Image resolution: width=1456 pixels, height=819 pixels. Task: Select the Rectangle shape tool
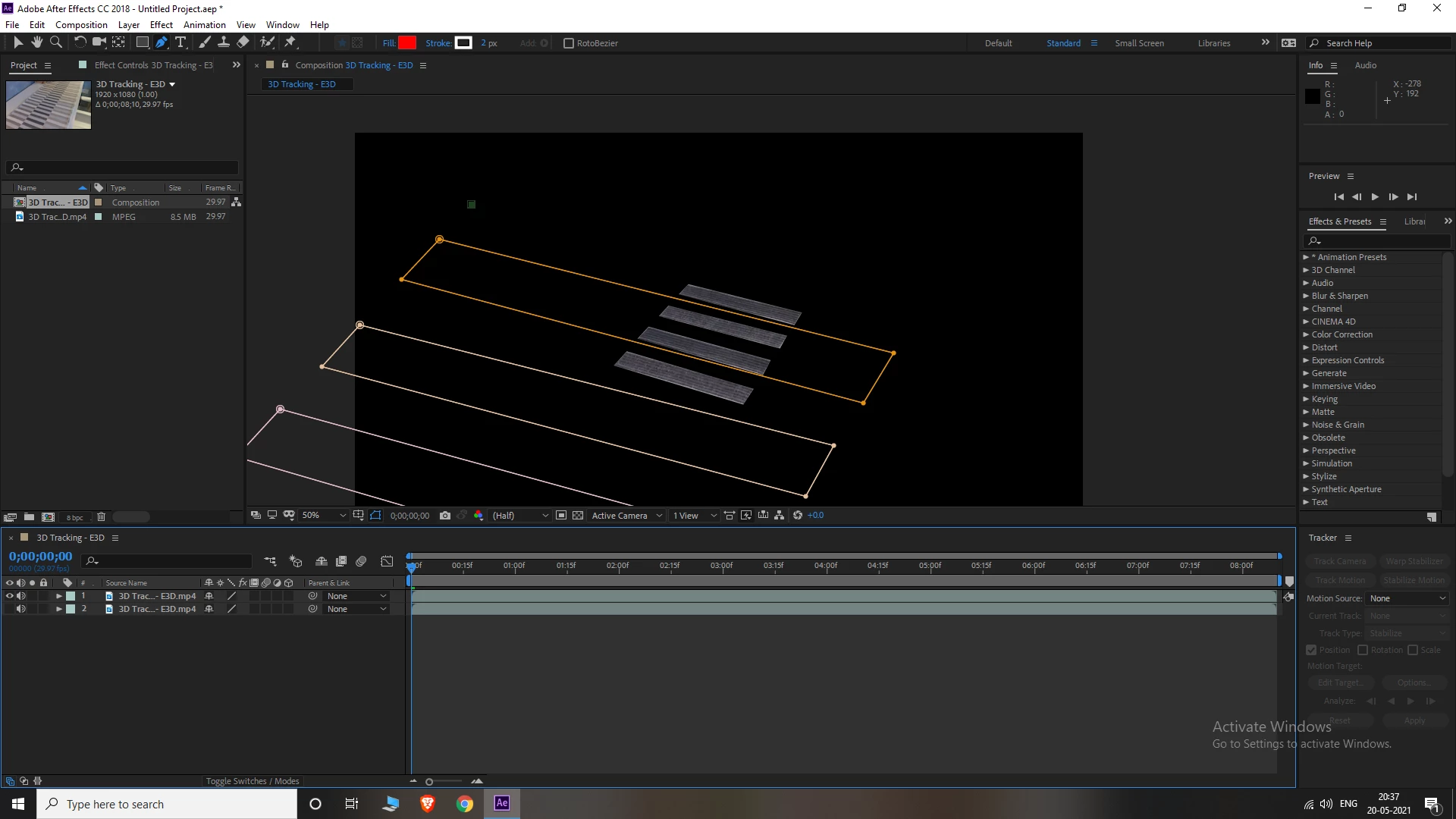click(142, 42)
